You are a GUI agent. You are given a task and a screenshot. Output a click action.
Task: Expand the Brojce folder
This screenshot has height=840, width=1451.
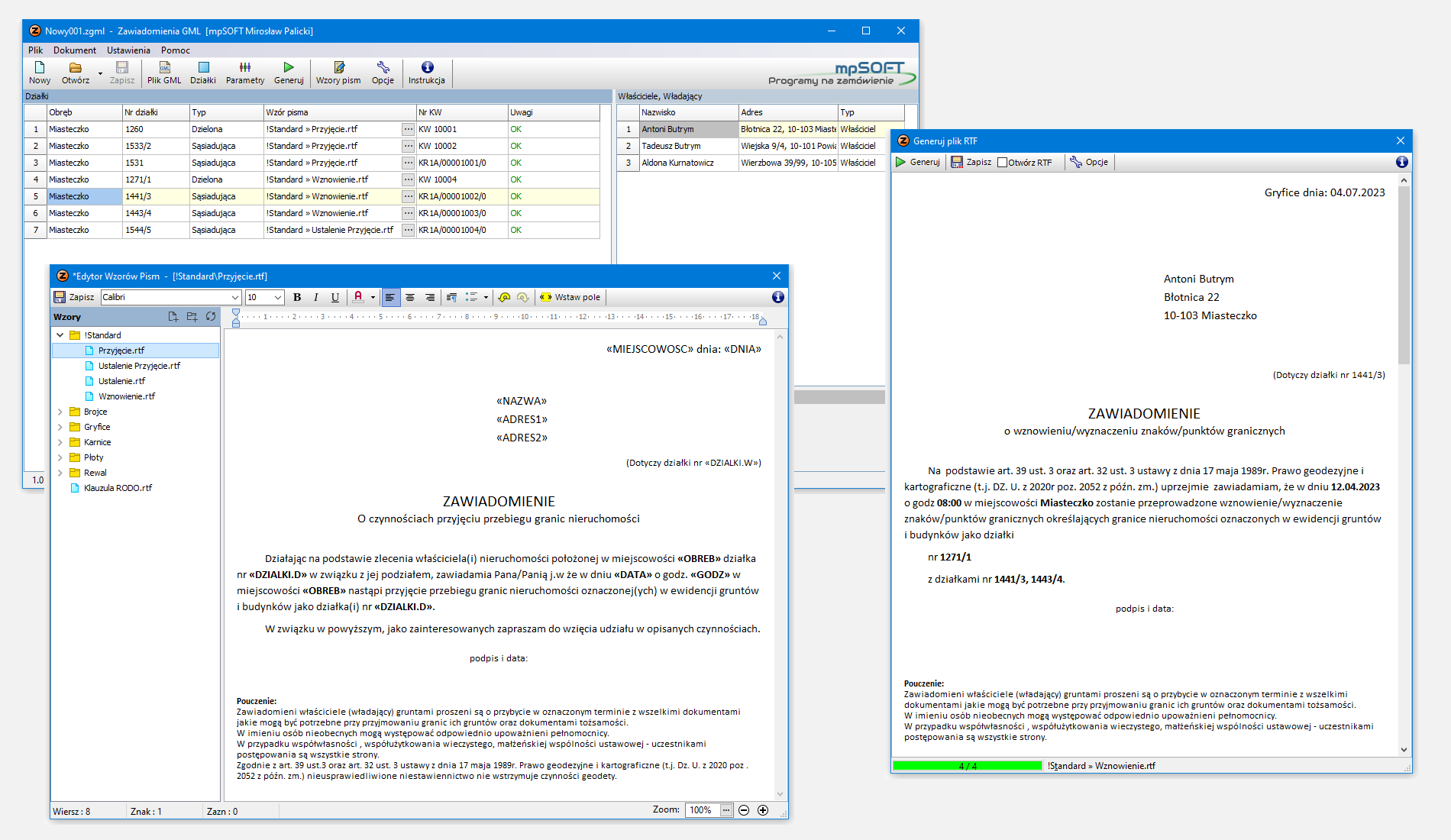coord(60,412)
